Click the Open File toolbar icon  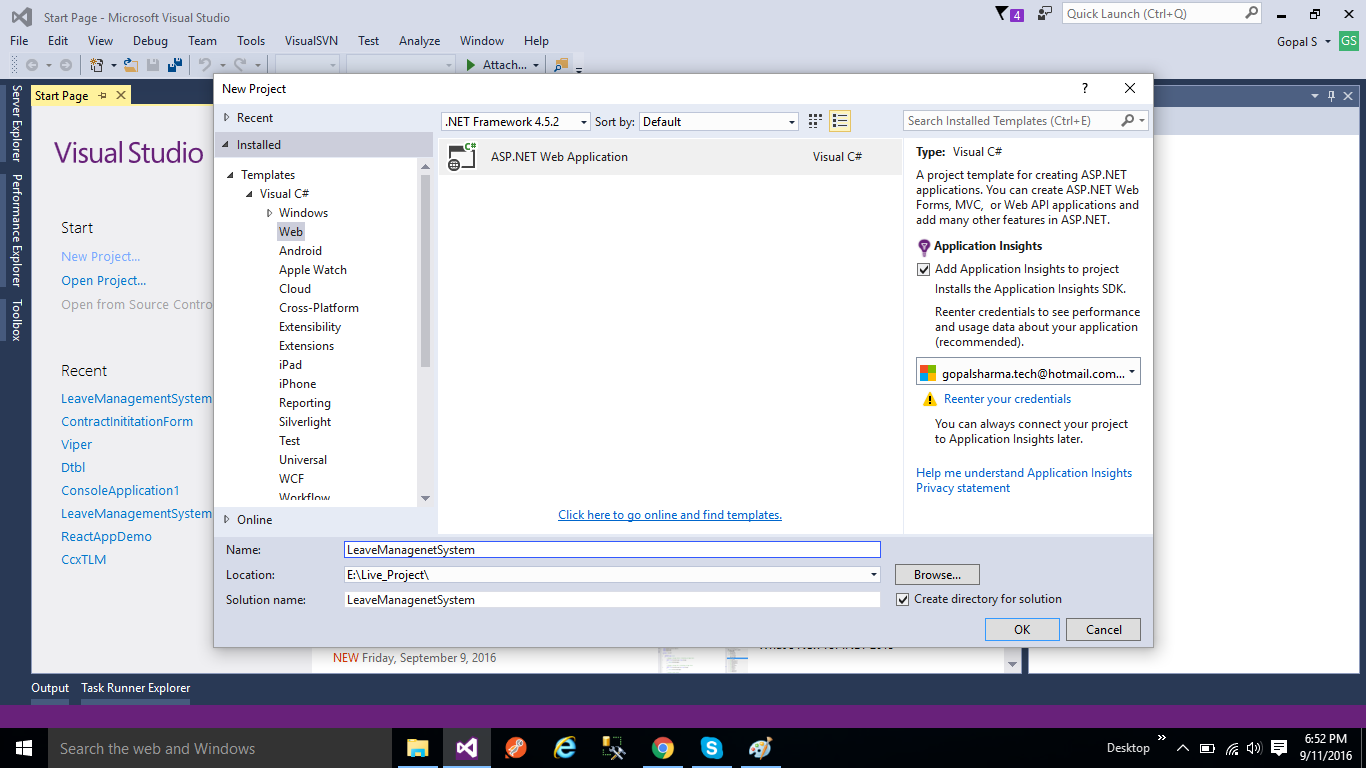point(130,65)
